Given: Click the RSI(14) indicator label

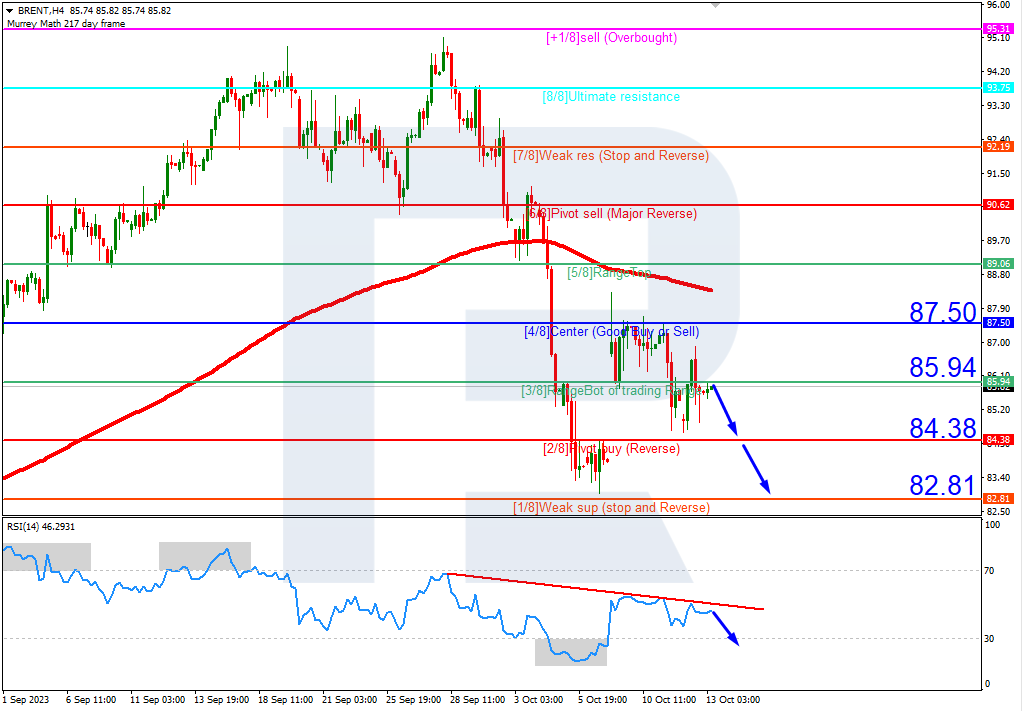Looking at the screenshot, I should pos(40,526).
